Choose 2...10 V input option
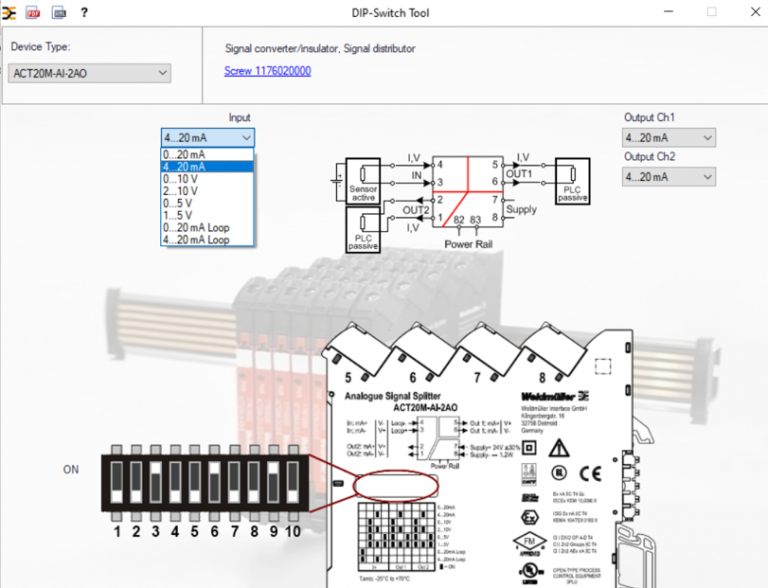The height and width of the screenshot is (588, 768). [x=207, y=191]
